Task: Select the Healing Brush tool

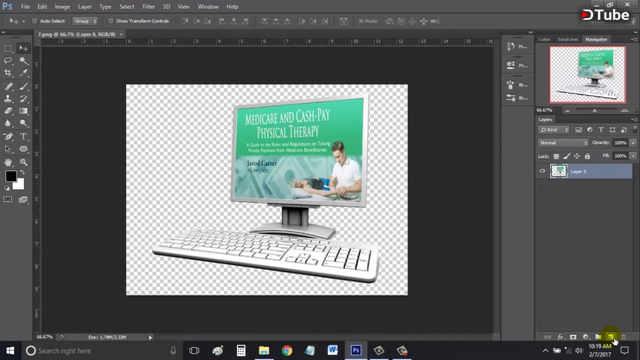Action: pos(8,86)
